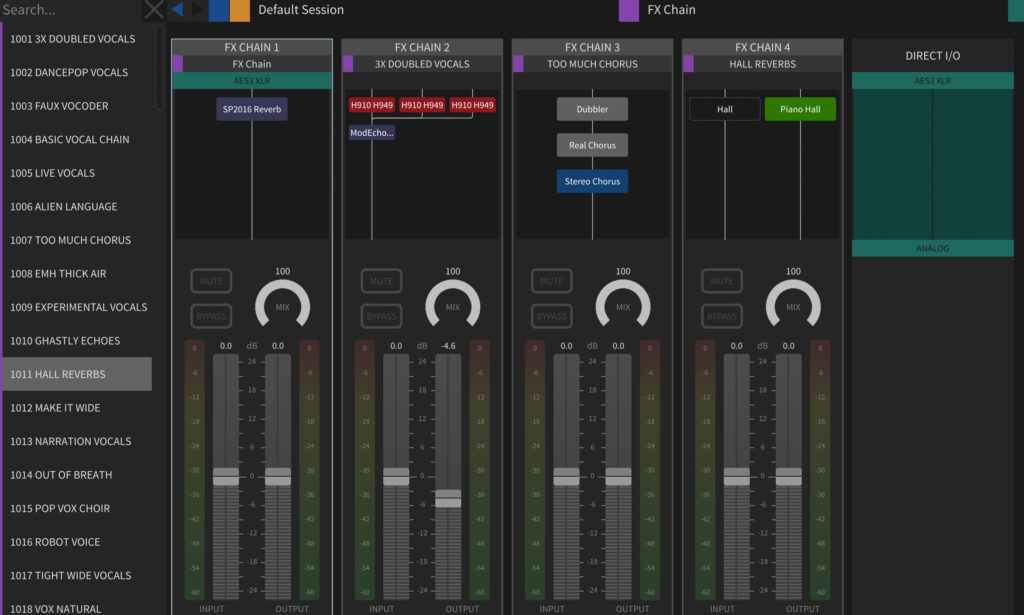Clear search with the X icon
The height and width of the screenshot is (615, 1024).
153,10
